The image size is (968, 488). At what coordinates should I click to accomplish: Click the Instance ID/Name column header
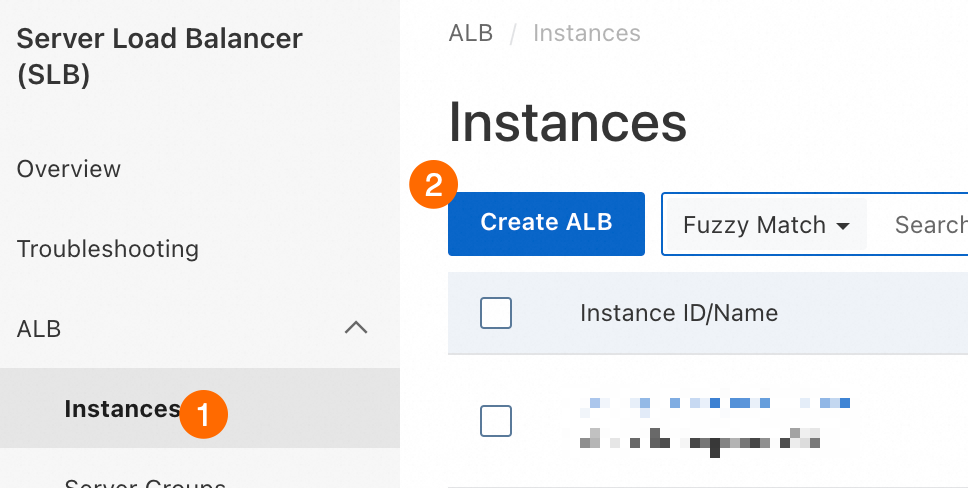(679, 313)
